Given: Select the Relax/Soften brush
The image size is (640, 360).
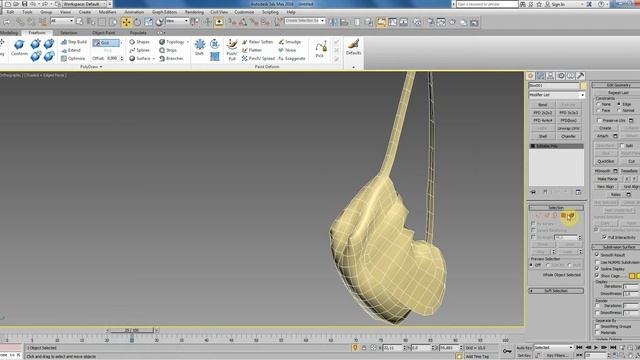Looking at the screenshot, I should 257,42.
